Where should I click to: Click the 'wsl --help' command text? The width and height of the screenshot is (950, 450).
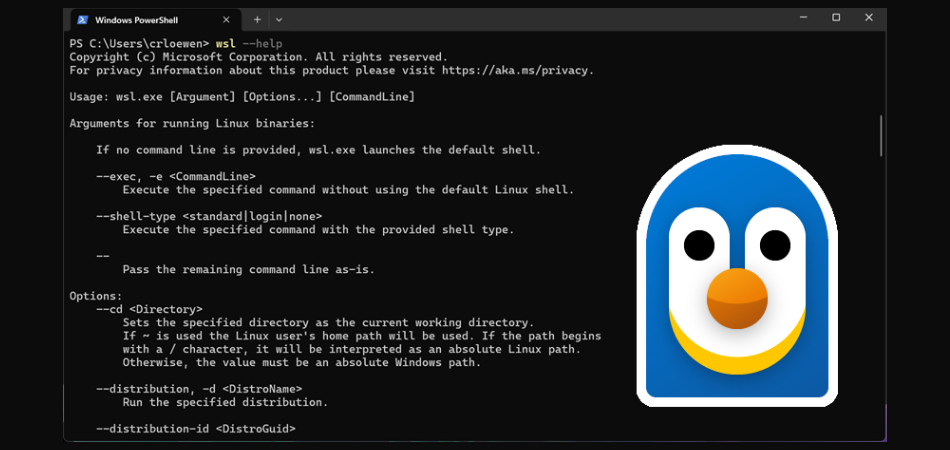[x=249, y=44]
